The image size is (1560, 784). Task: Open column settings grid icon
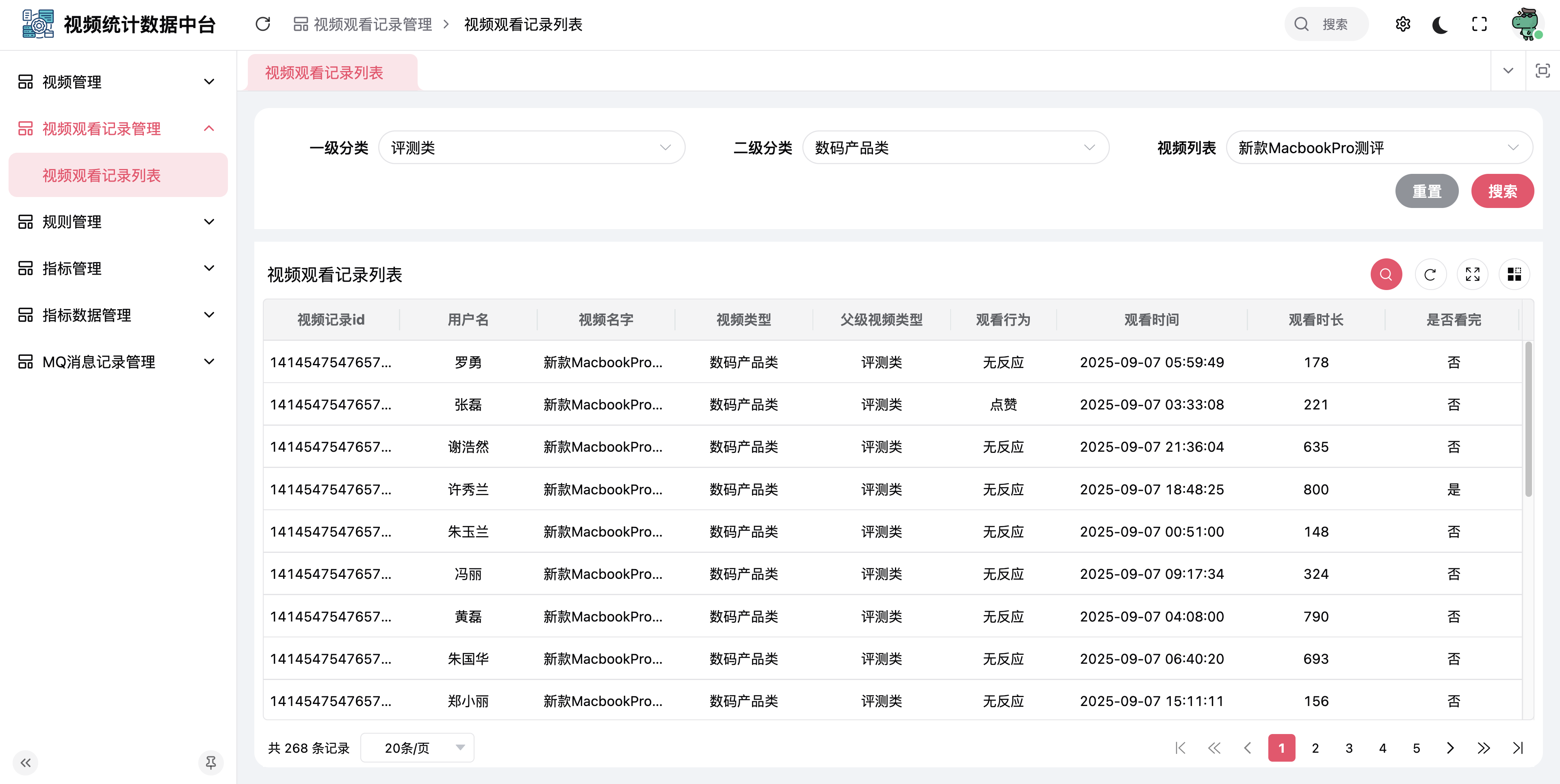(1514, 275)
